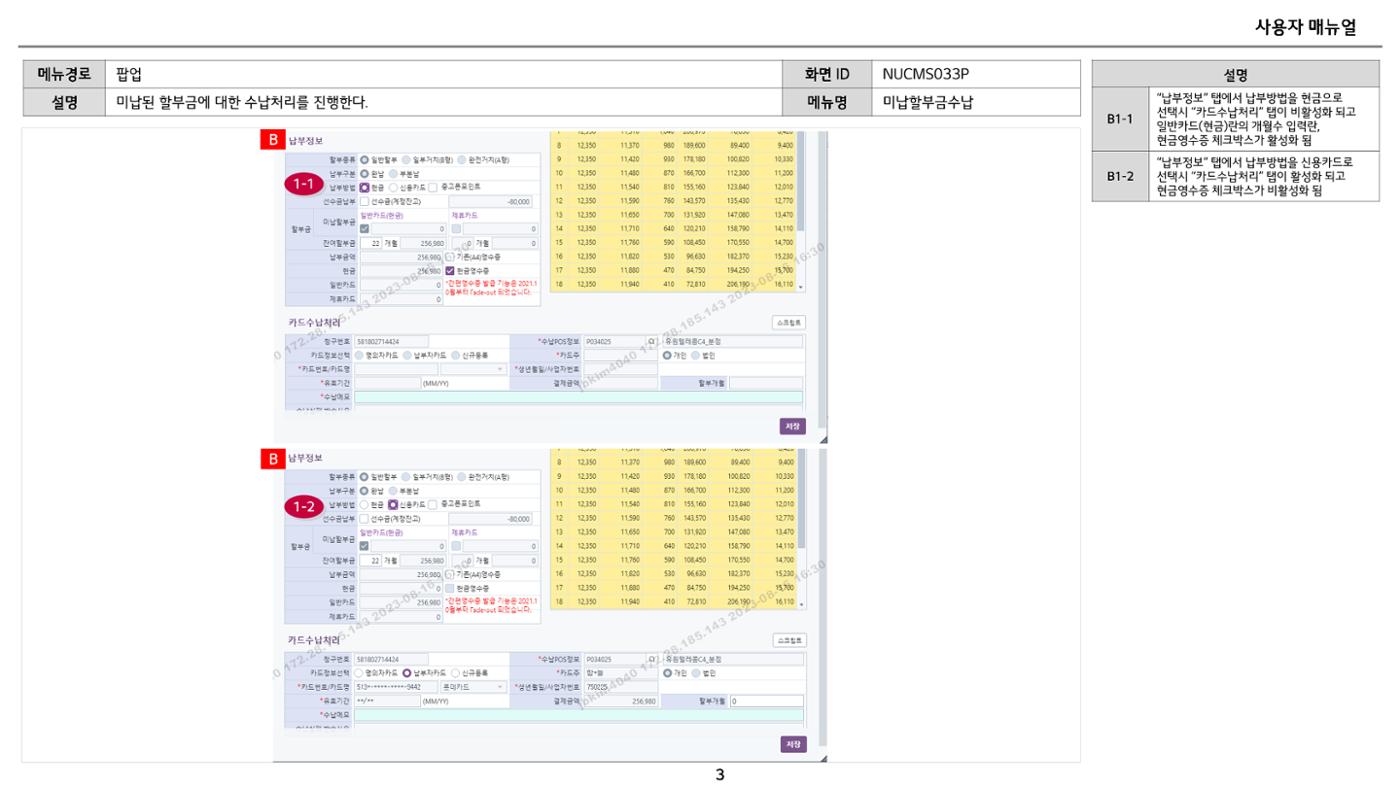Toggle 기존(A4)영수증 checkbox in screenshot 1-1
Viewport: 1400px width, 788px height.
coord(449,257)
